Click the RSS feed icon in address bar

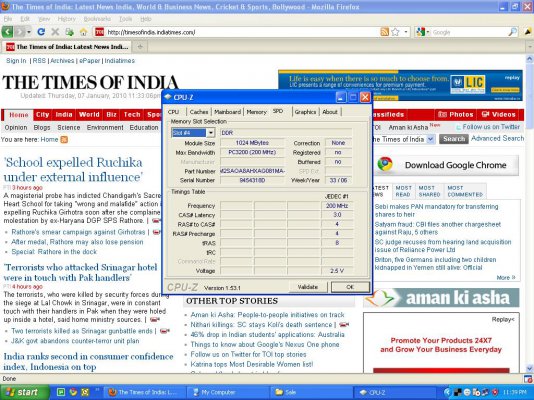[x=384, y=32]
